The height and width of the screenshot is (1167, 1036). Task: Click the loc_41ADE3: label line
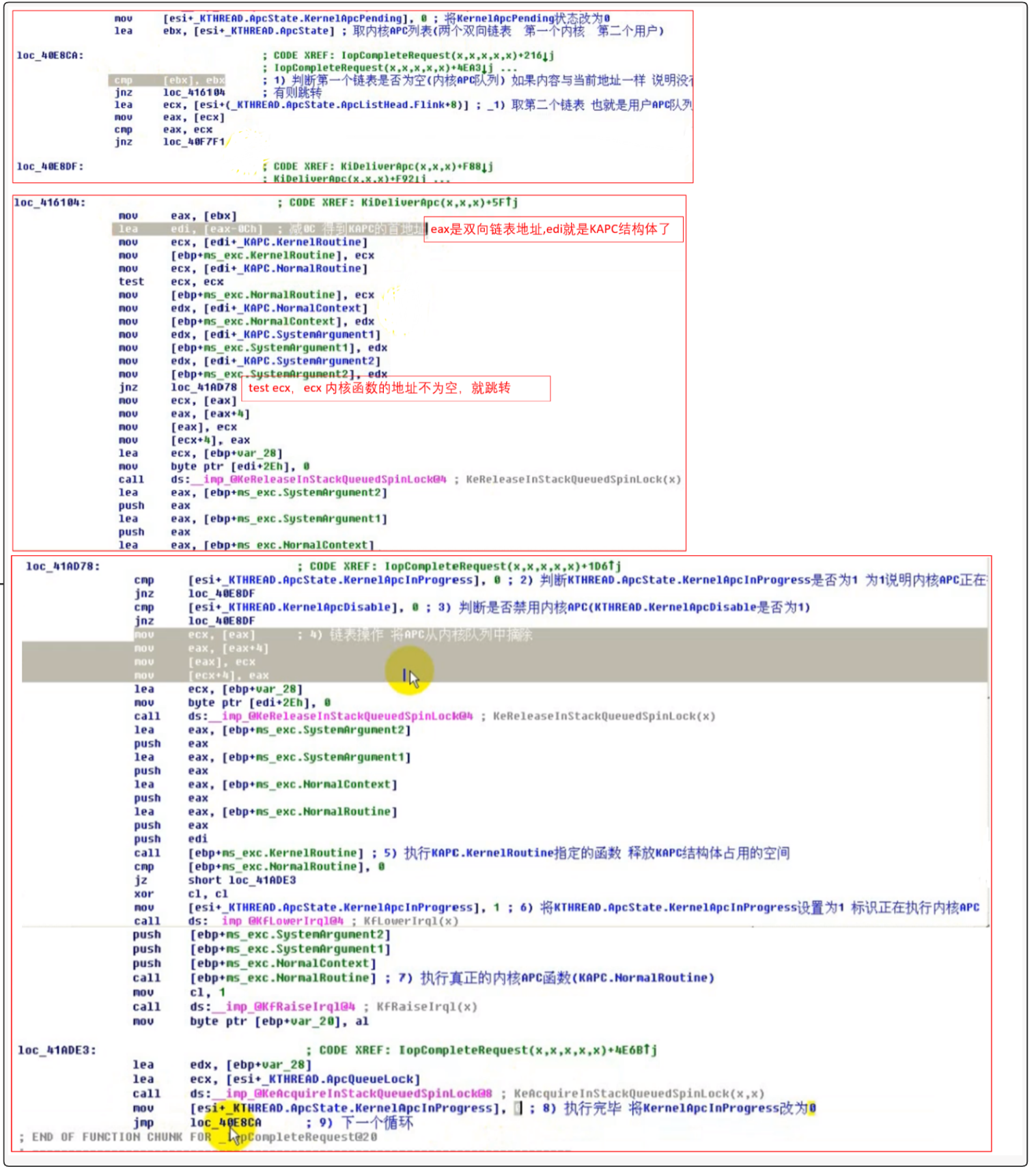(x=57, y=1050)
